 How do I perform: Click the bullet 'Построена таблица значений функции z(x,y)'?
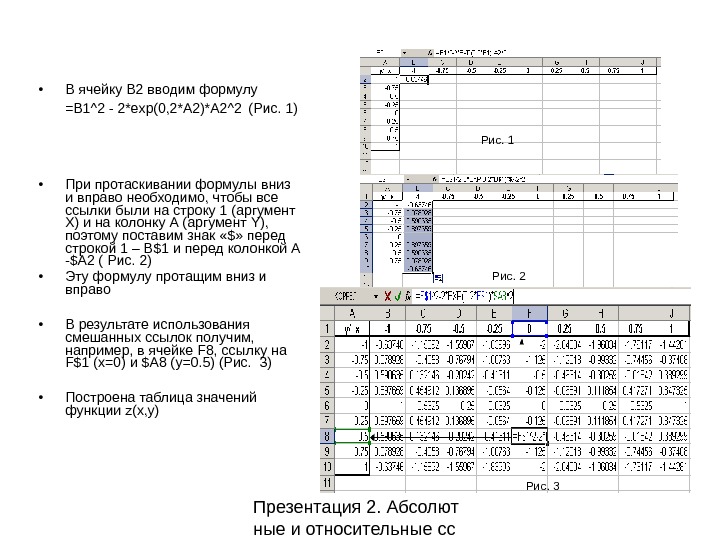[x=161, y=404]
